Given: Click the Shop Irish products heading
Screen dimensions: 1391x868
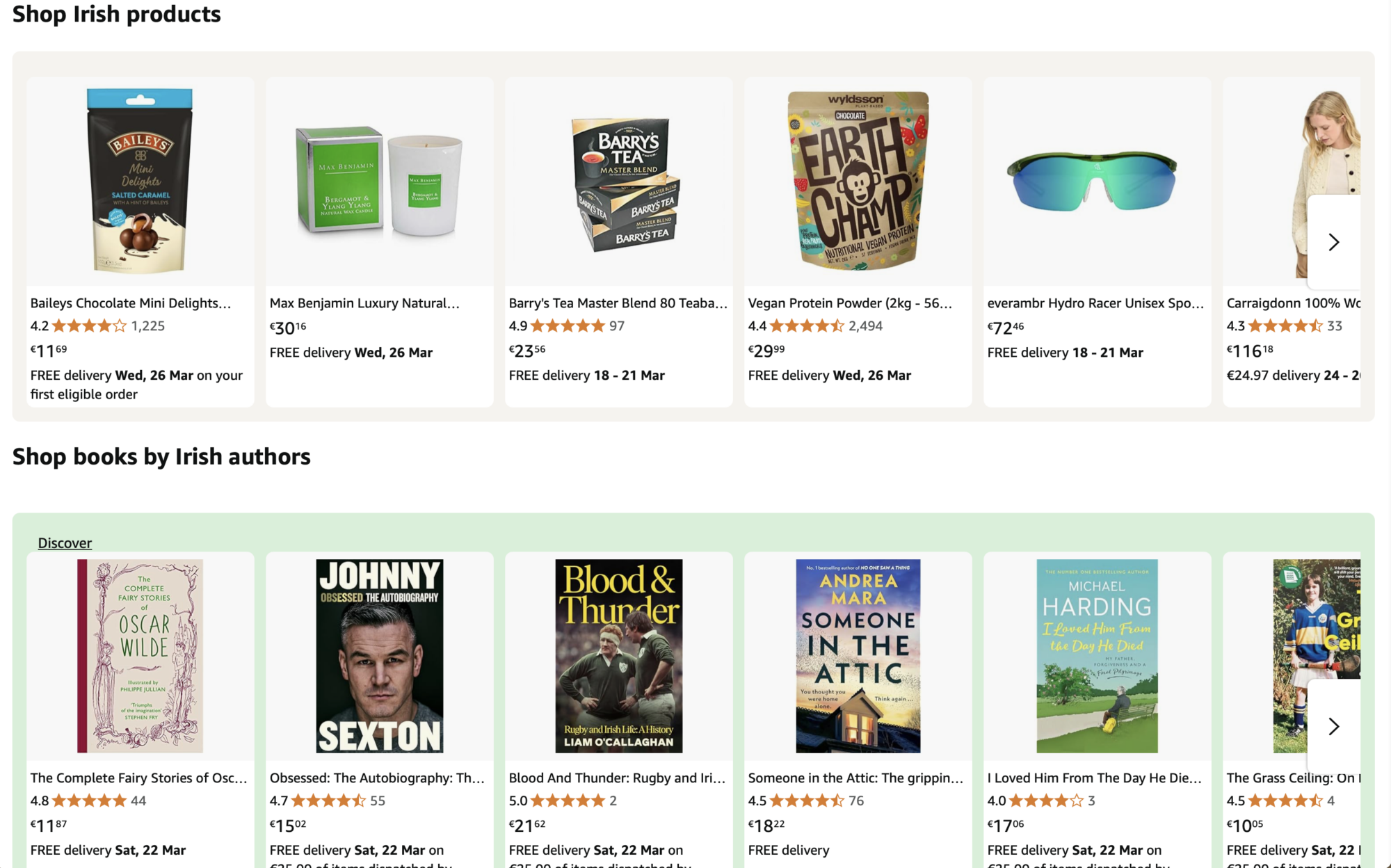Looking at the screenshot, I should 117,14.
